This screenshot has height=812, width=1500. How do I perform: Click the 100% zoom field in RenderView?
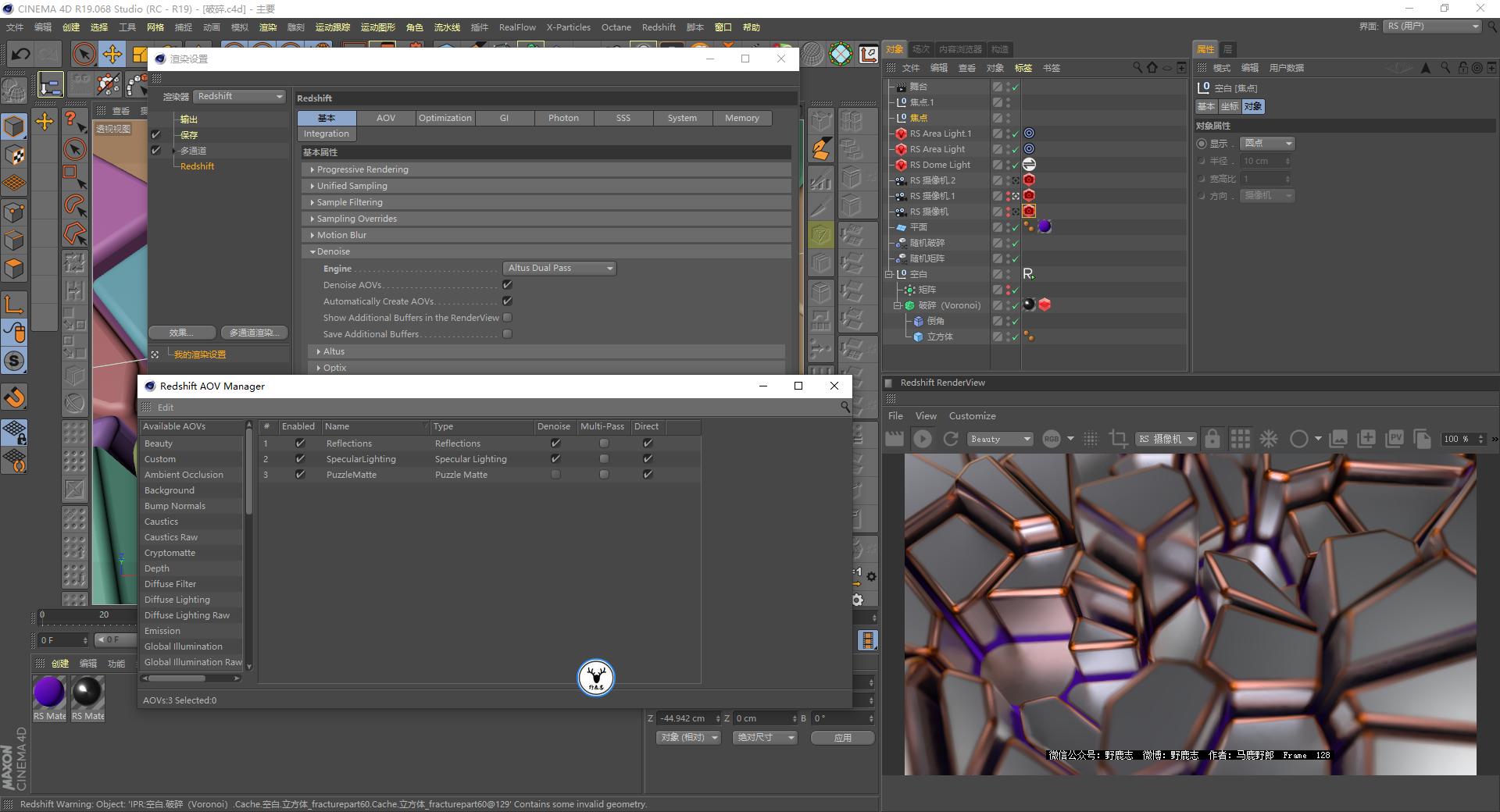[1457, 439]
